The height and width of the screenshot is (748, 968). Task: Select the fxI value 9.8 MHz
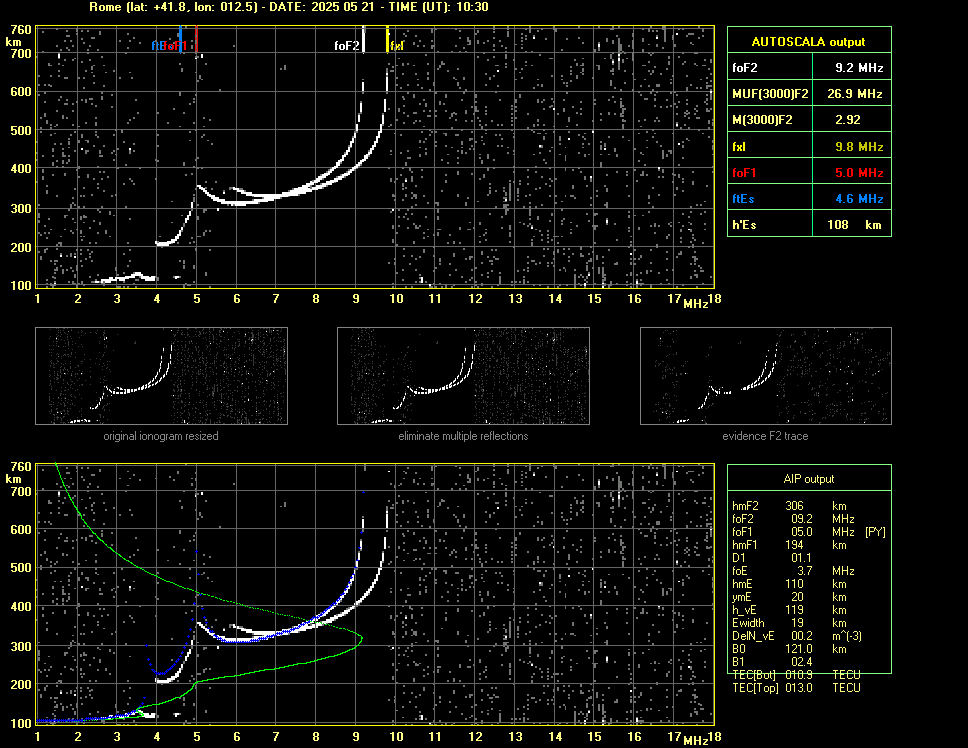[x=852, y=146]
